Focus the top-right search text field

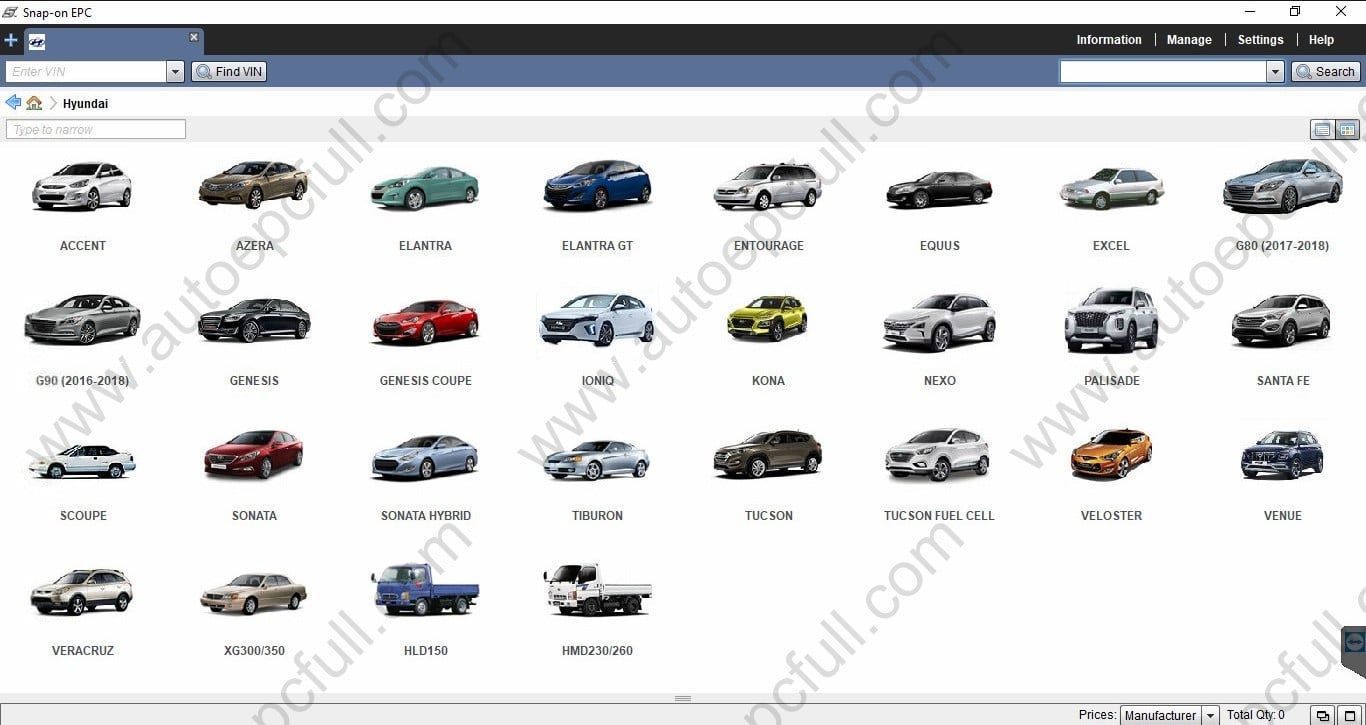tap(1163, 72)
